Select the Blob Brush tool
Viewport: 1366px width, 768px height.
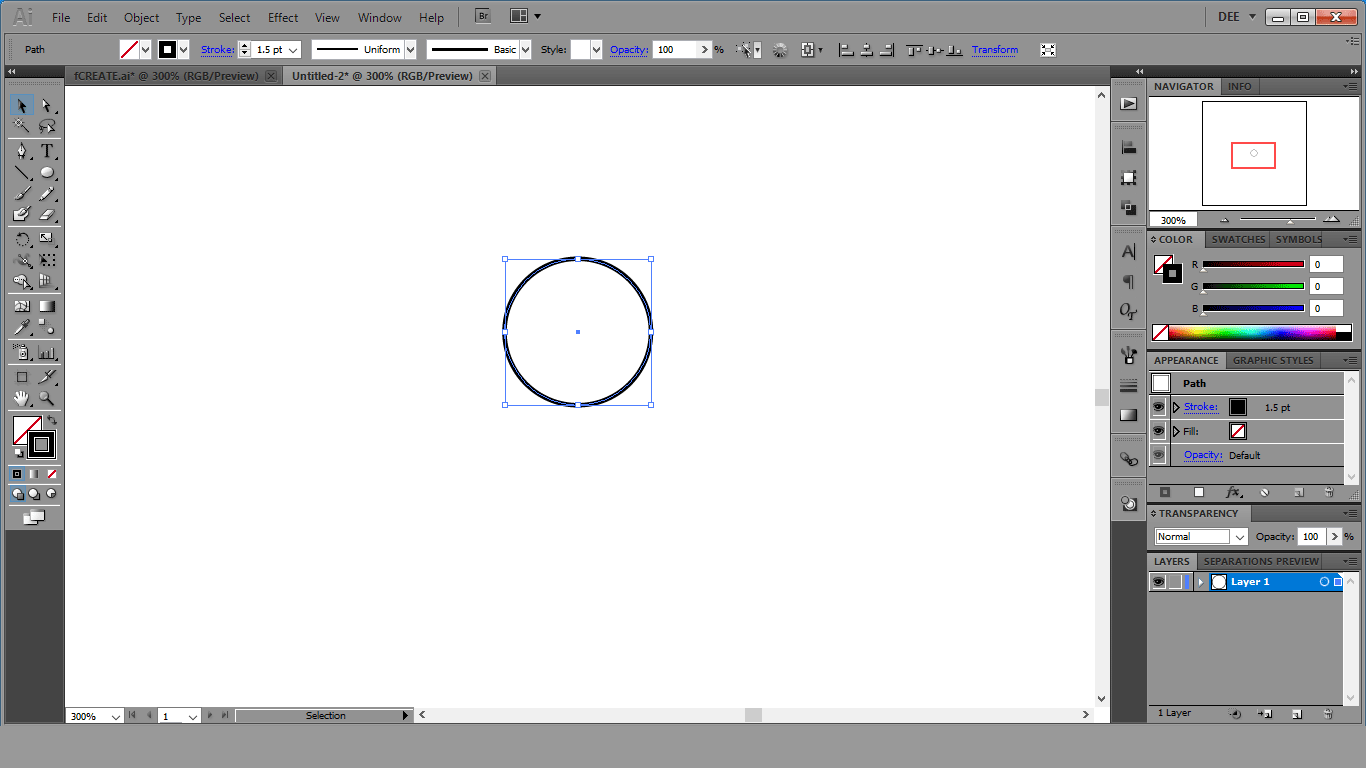pos(22,214)
